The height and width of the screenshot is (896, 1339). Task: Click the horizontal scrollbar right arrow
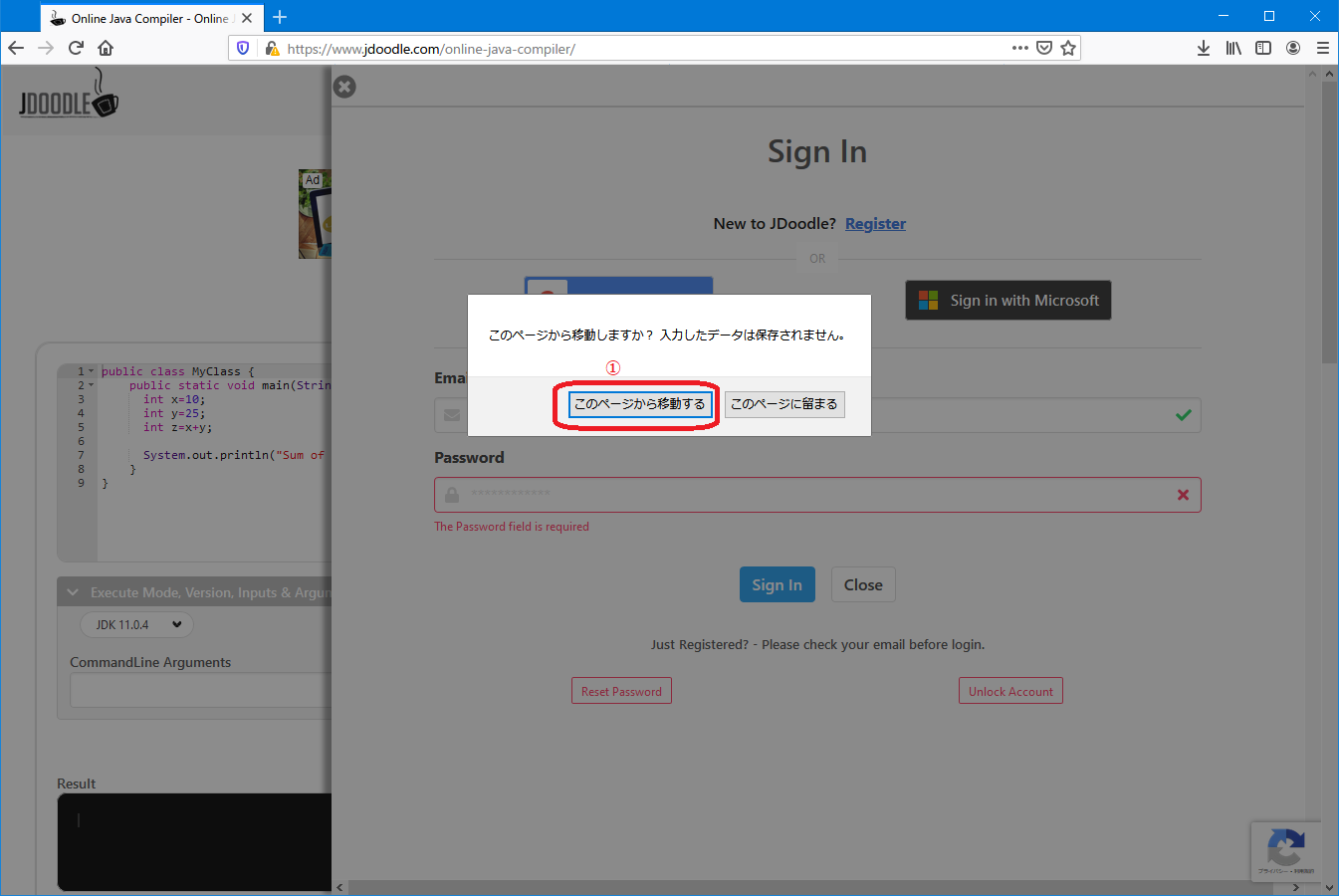1295,887
